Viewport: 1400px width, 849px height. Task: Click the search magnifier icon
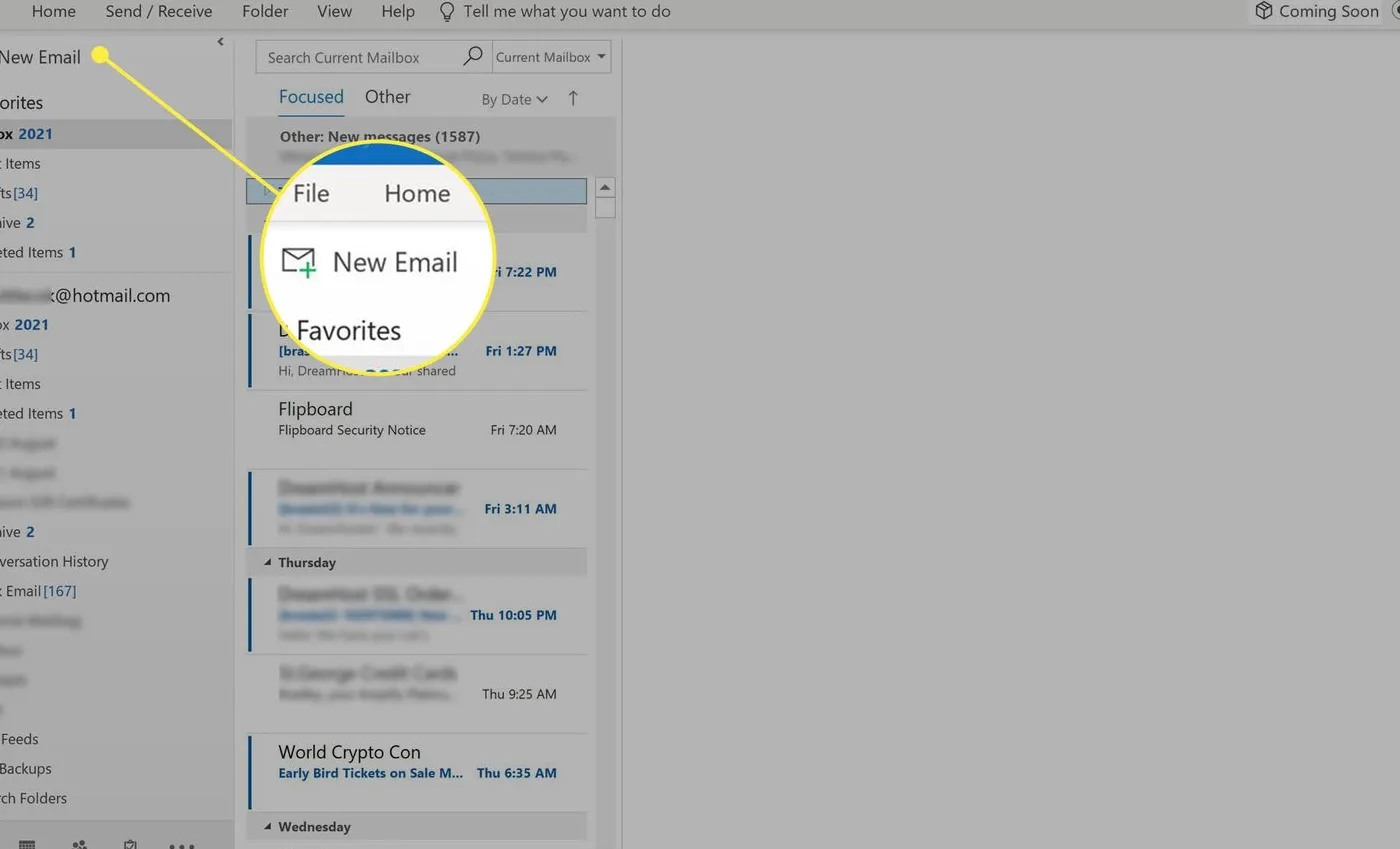472,57
